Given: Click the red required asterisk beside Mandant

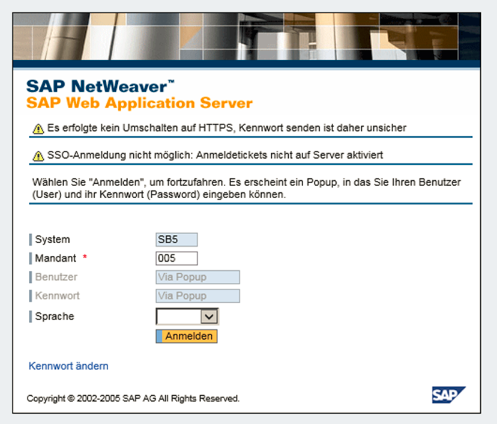Looking at the screenshot, I should (85, 257).
